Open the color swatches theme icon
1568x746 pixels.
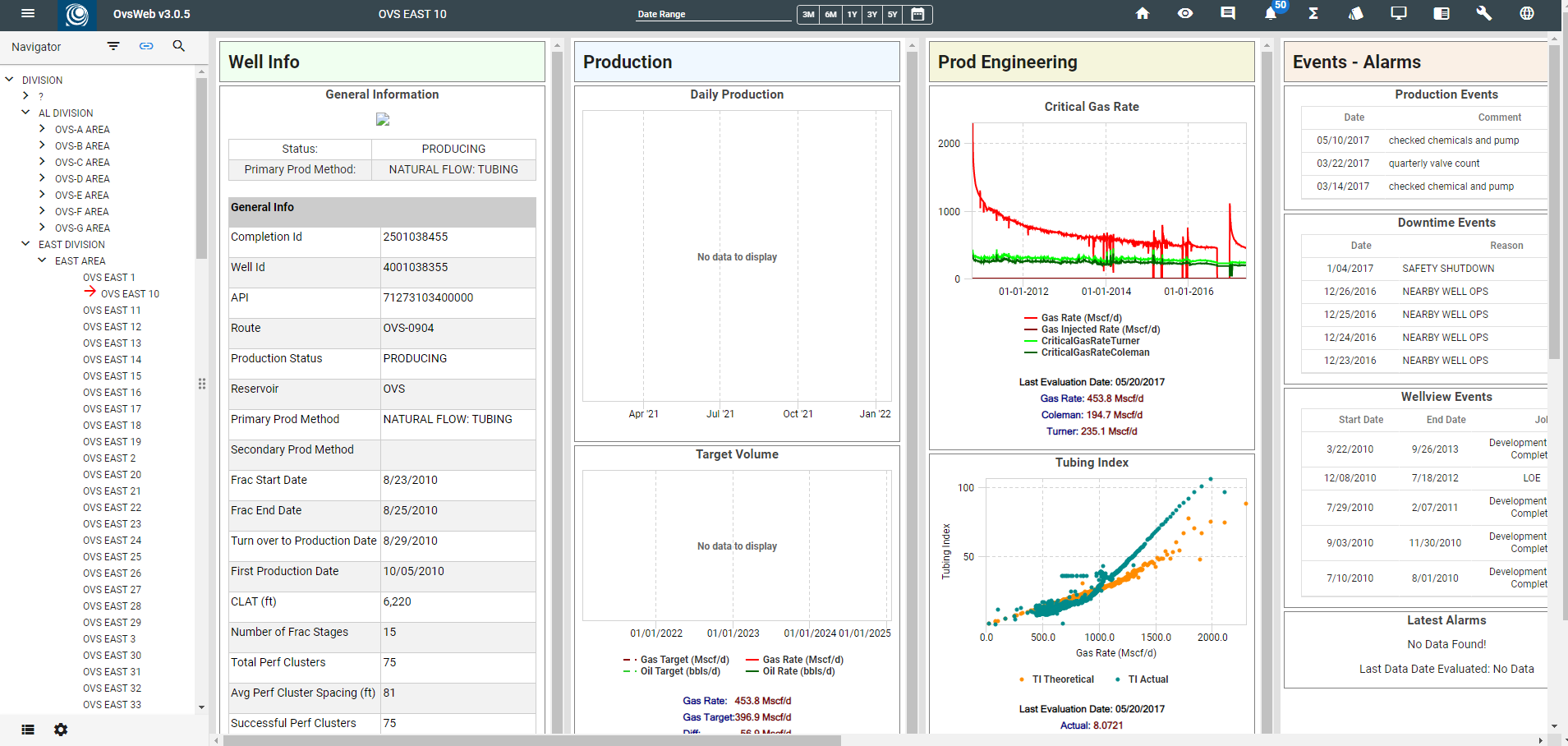1356,13
